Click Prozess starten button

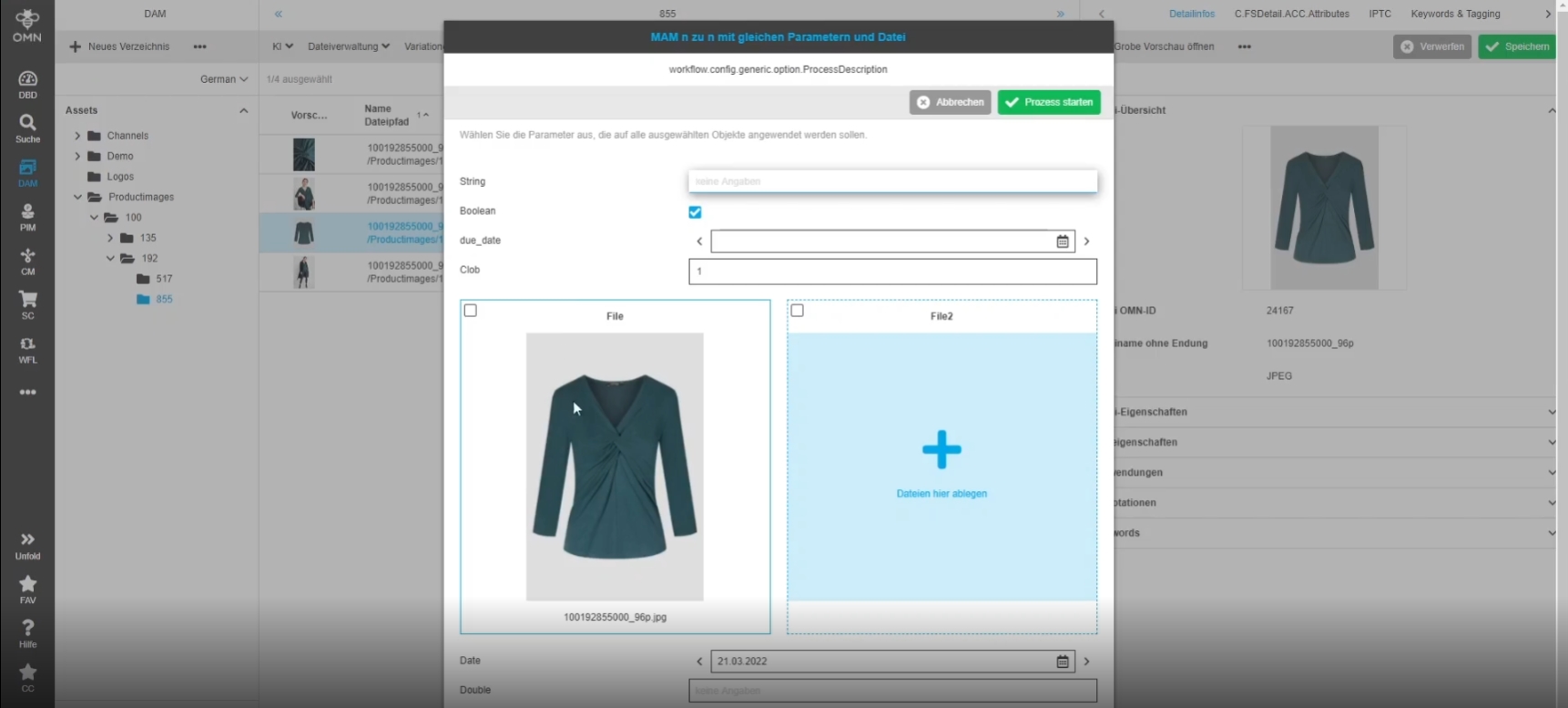tap(1049, 102)
